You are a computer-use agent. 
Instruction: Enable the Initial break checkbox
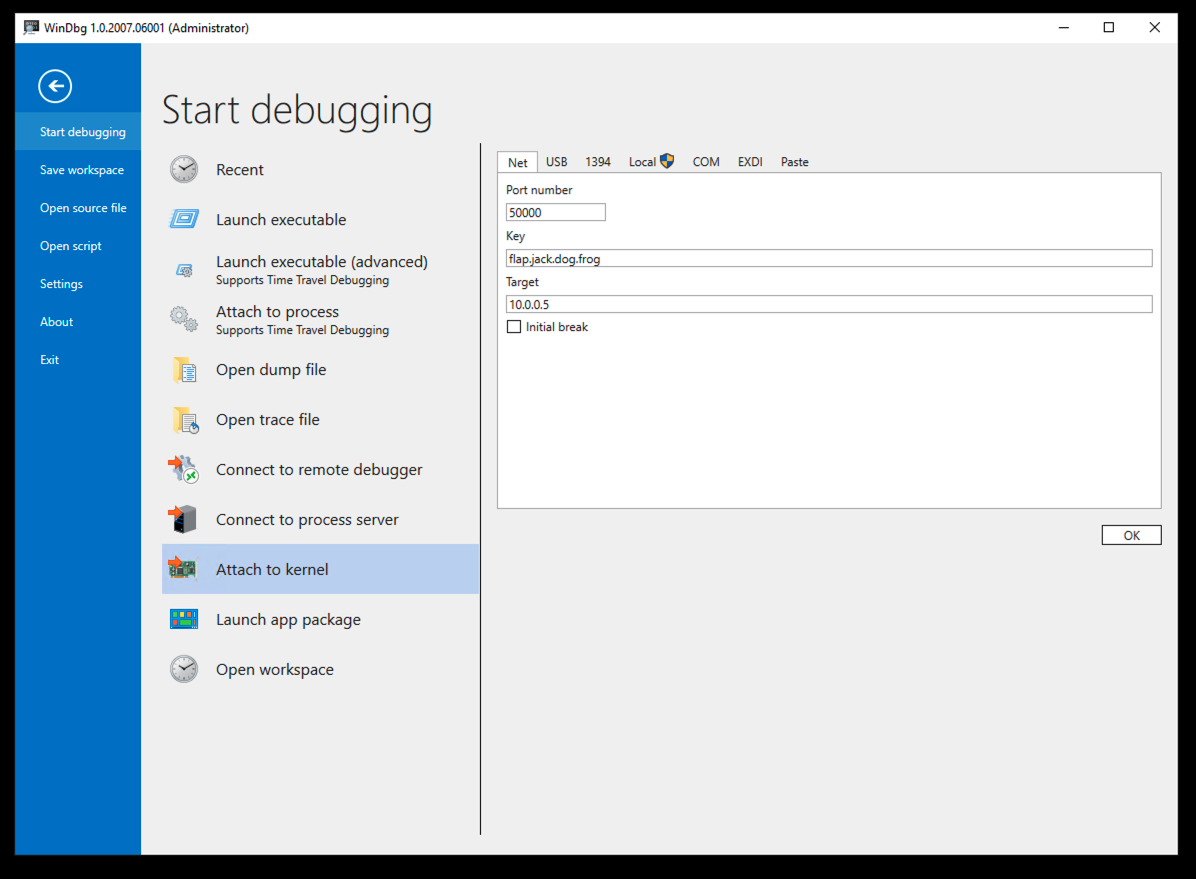(514, 327)
